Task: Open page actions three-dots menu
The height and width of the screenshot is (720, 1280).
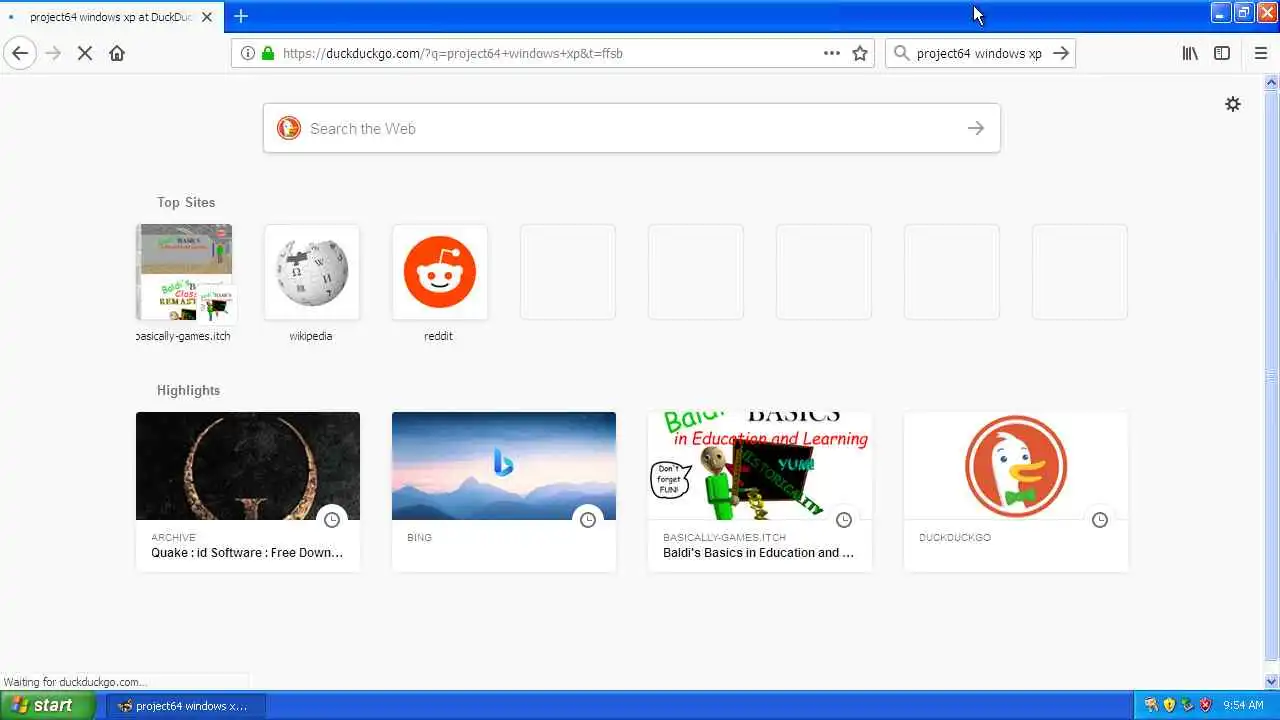Action: click(832, 53)
